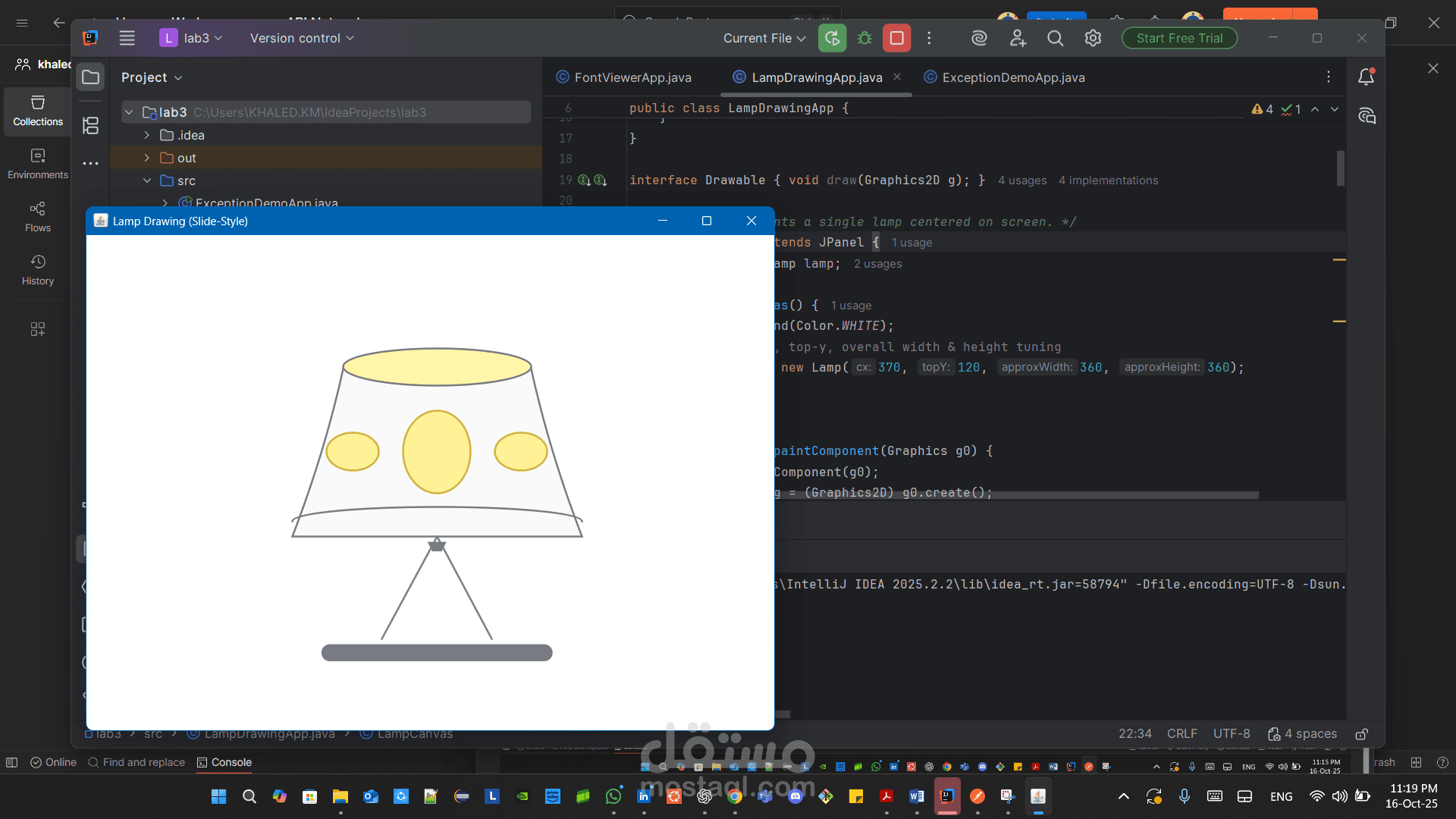Open the AI Assistant swirl icon in the title bar
The height and width of the screenshot is (819, 1456).
(979, 38)
